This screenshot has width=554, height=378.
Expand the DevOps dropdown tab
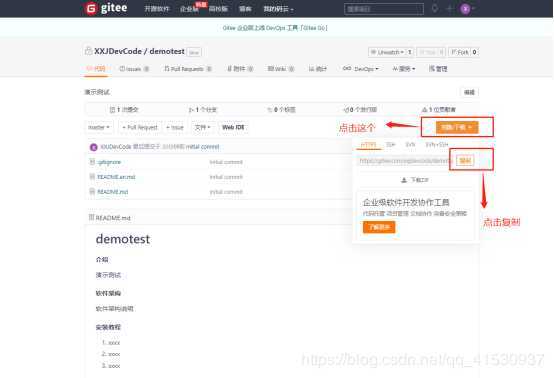click(360, 69)
